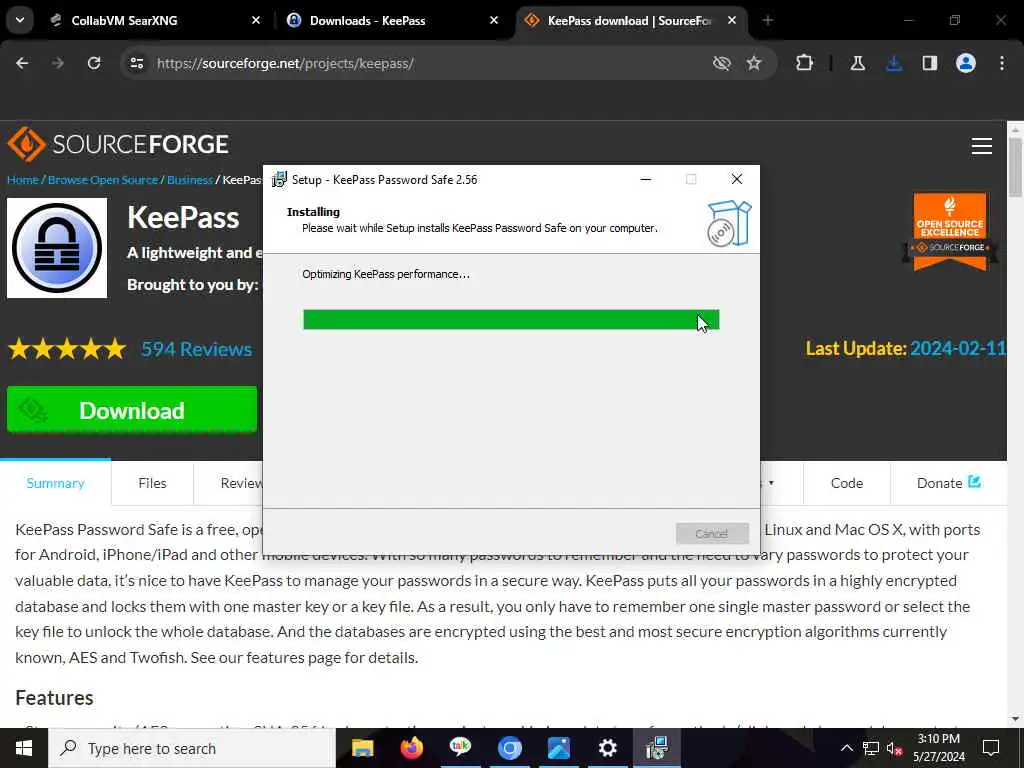
Task: Close the KeePass Setup dialog
Action: coord(737,179)
